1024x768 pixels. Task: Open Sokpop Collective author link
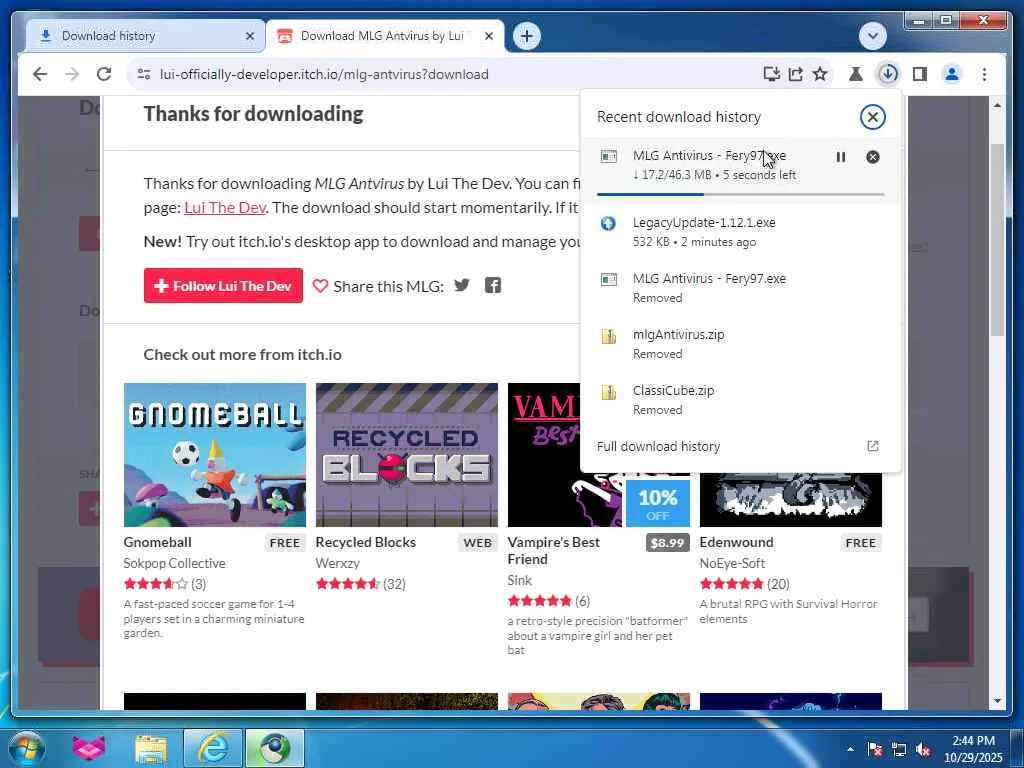pos(174,563)
